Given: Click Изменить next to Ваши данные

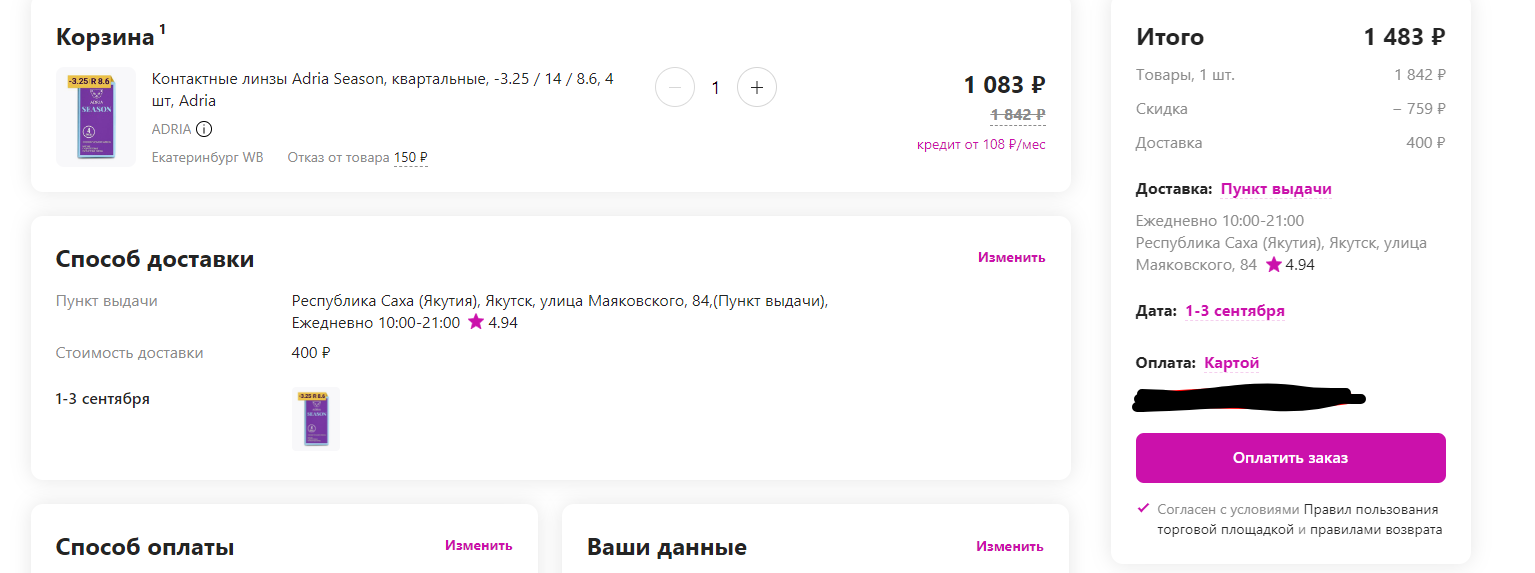Looking at the screenshot, I should click(1009, 546).
